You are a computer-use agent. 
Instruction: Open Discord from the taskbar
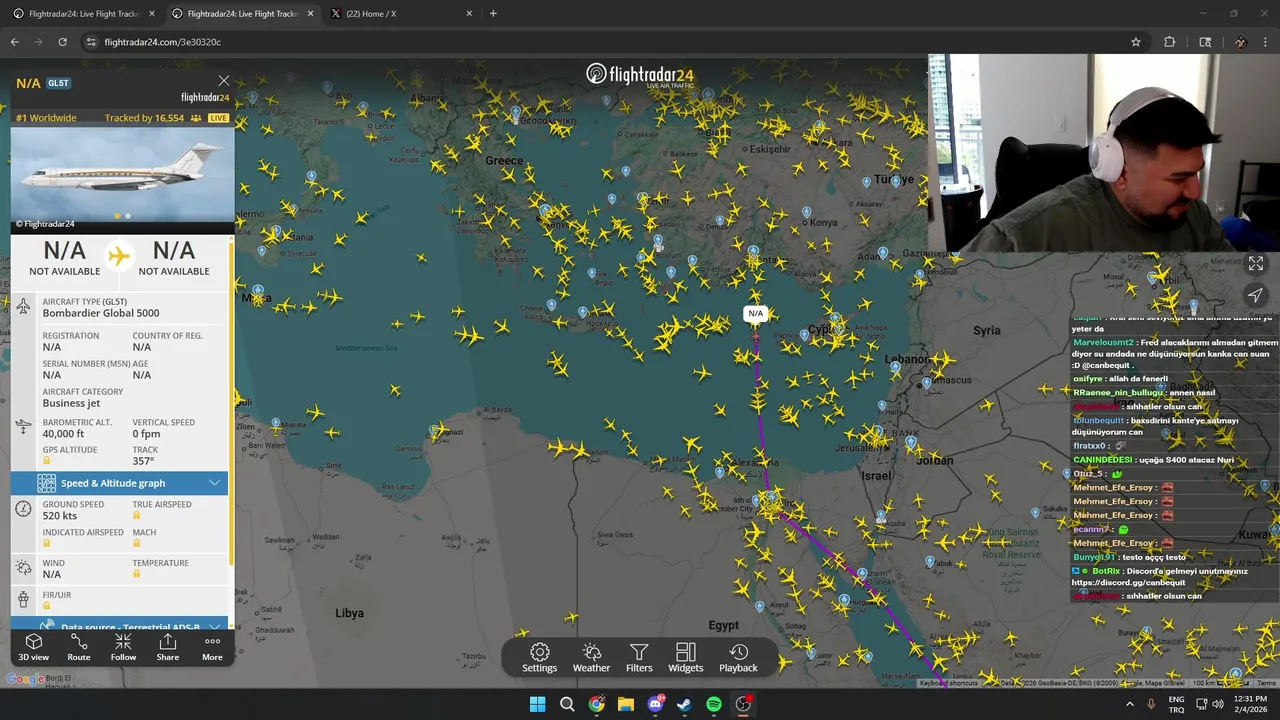point(655,704)
